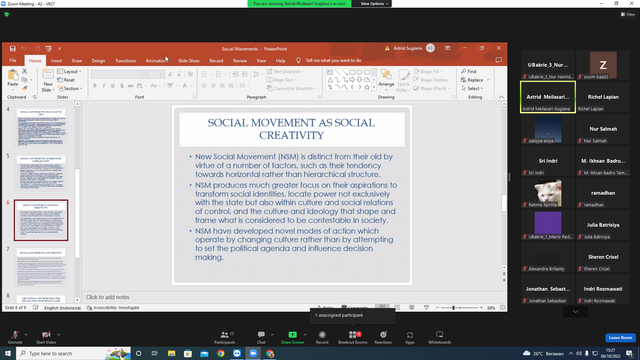Open the File tab
The width and height of the screenshot is (640, 360).
[13, 60]
